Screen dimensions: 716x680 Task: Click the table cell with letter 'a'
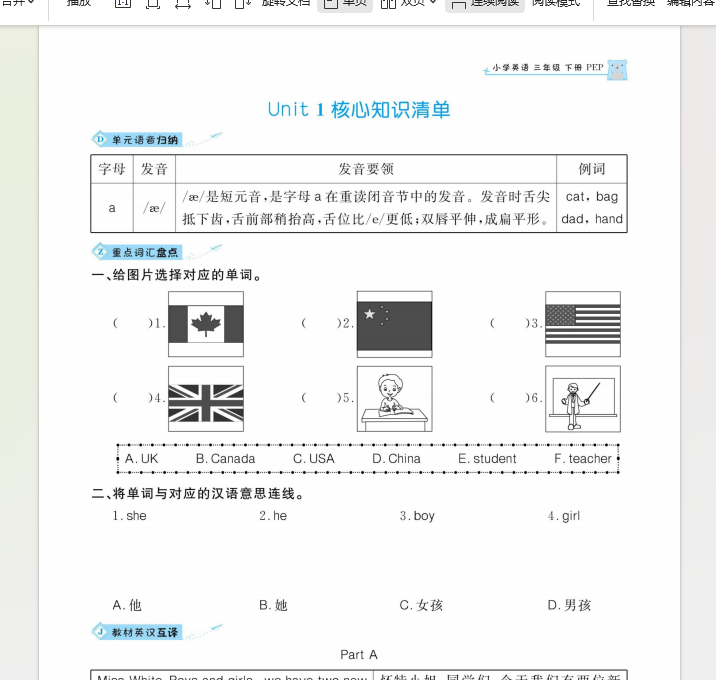(x=112, y=208)
